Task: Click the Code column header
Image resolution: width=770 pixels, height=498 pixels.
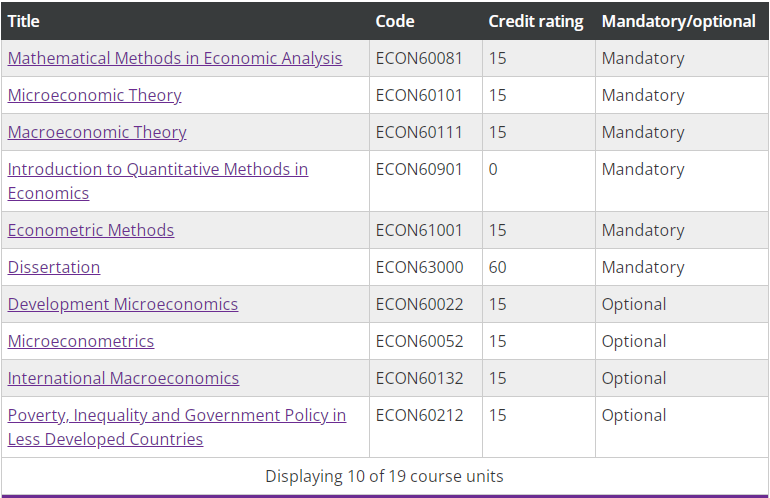Action: pos(395,21)
